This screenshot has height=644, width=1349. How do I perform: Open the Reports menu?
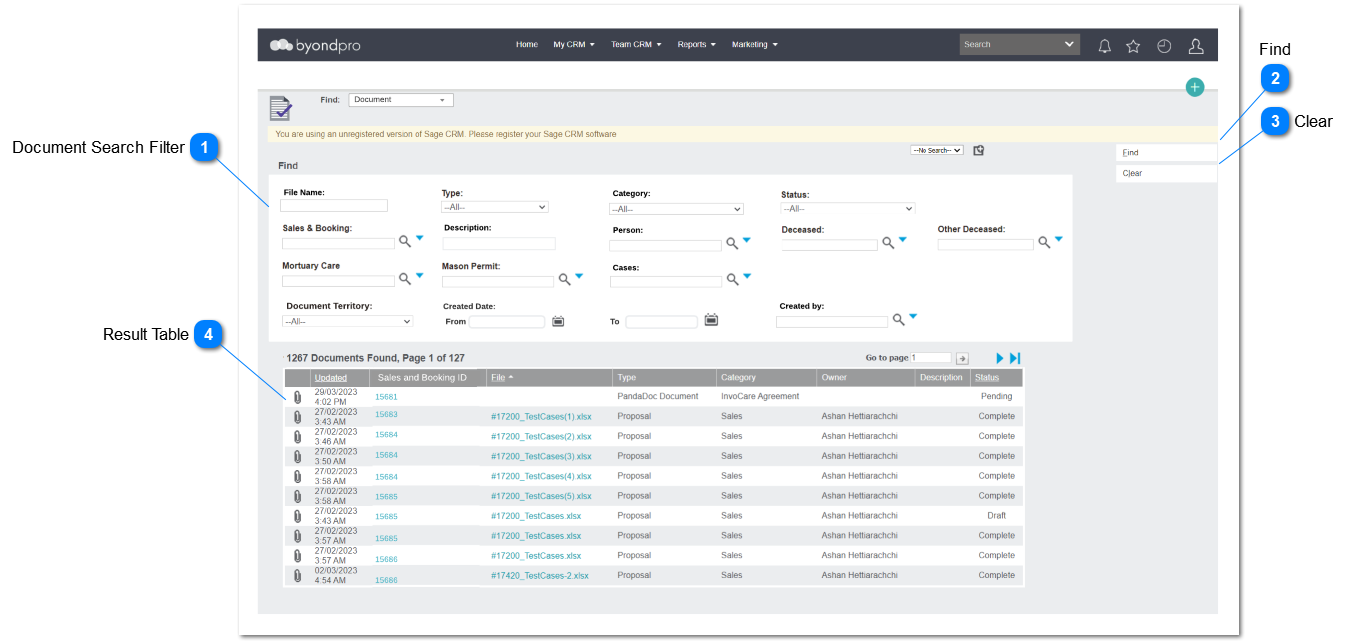pyautogui.click(x=696, y=45)
